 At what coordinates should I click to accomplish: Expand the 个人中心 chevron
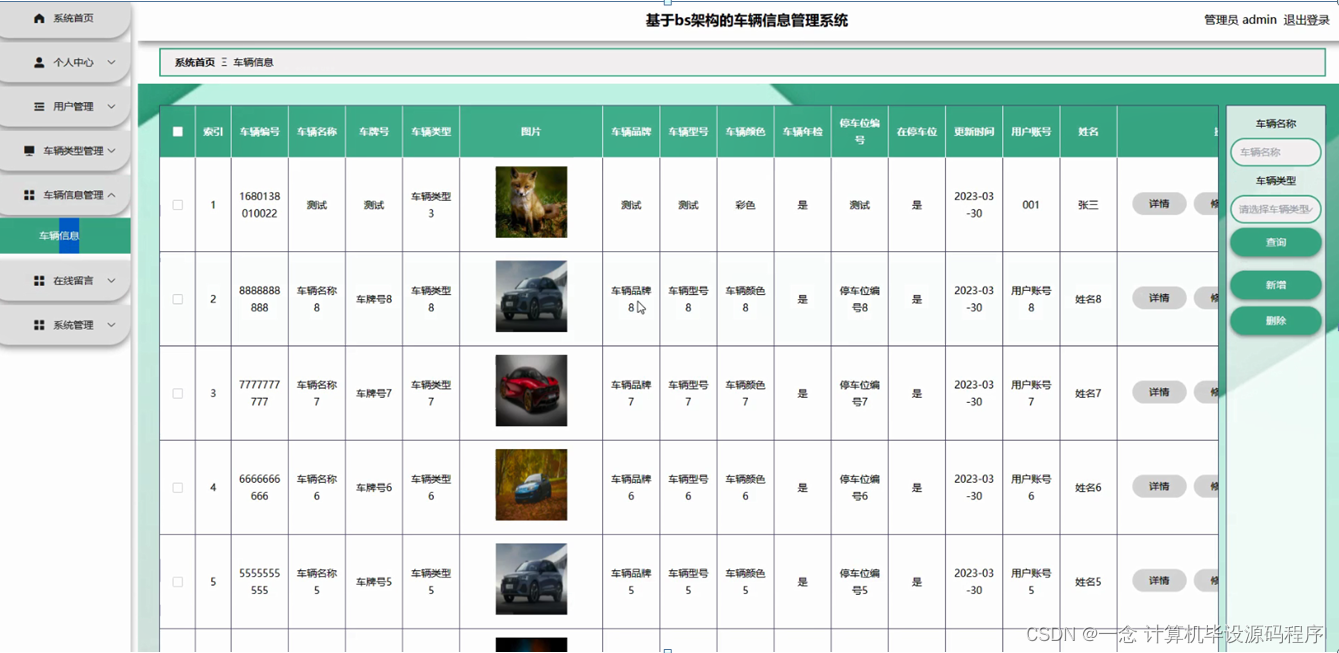tap(111, 62)
